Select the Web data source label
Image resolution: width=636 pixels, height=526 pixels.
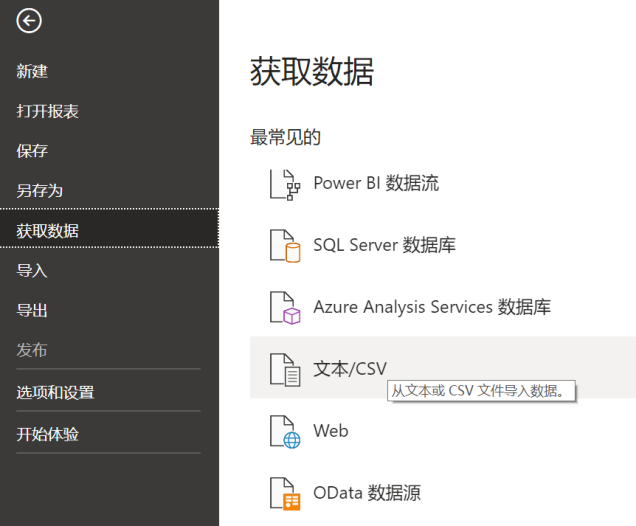[331, 431]
